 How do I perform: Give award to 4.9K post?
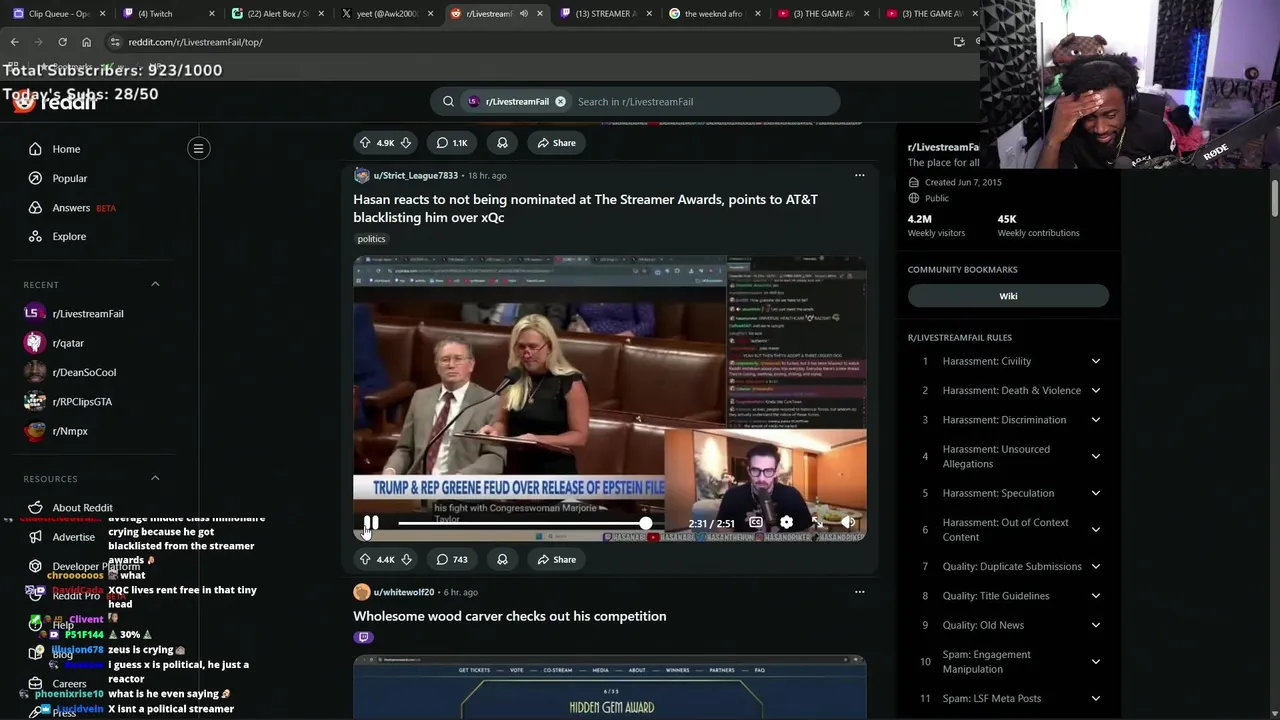click(502, 143)
